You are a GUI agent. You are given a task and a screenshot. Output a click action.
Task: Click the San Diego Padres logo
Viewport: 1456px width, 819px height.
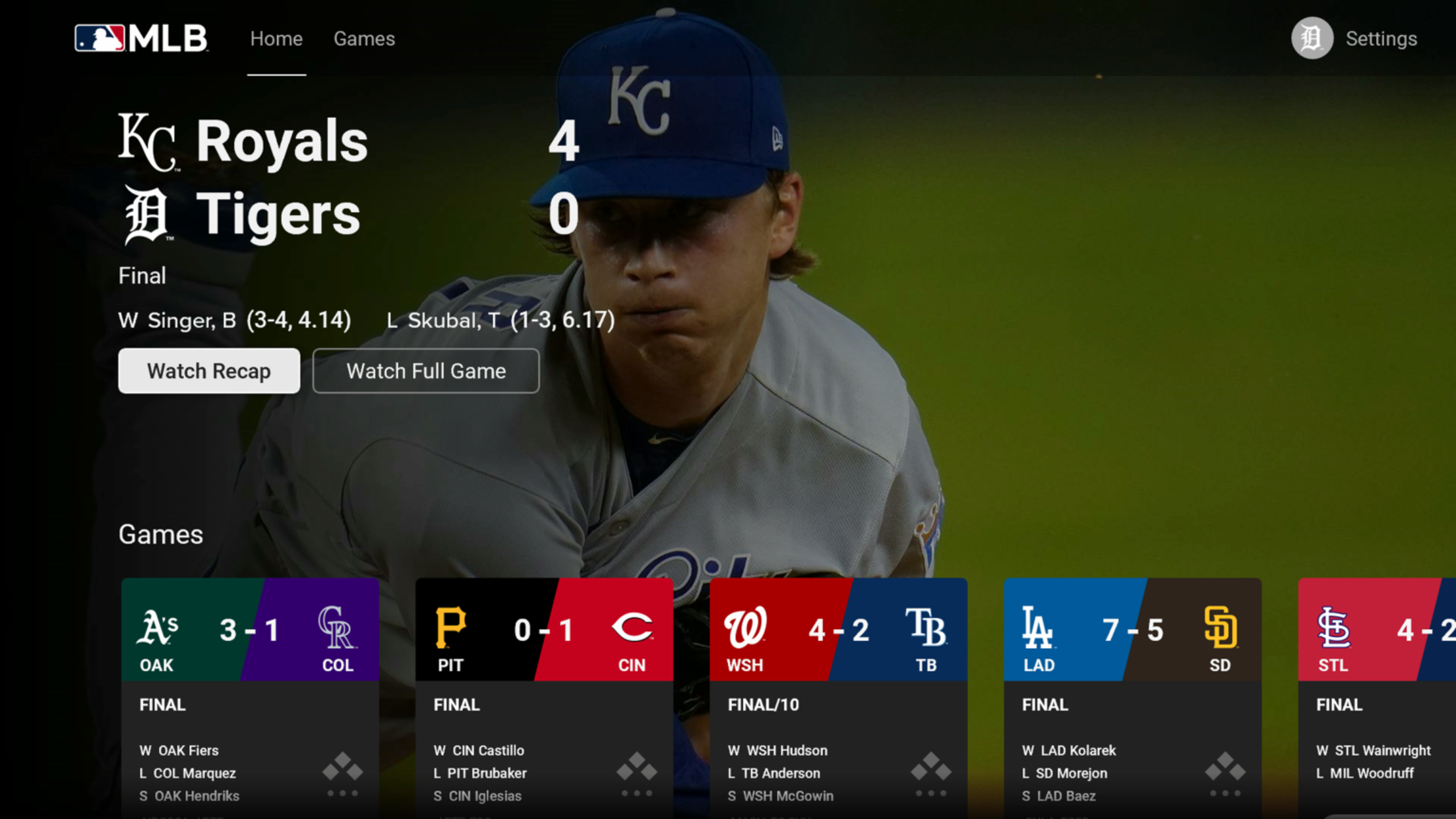[1220, 627]
